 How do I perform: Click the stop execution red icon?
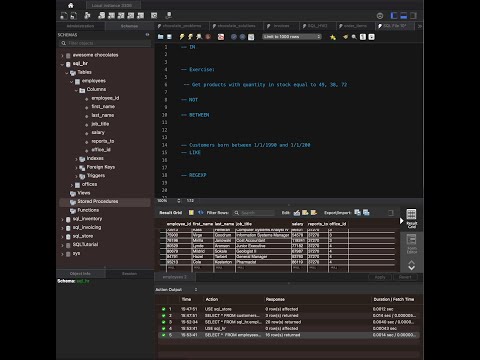[x=208, y=37]
